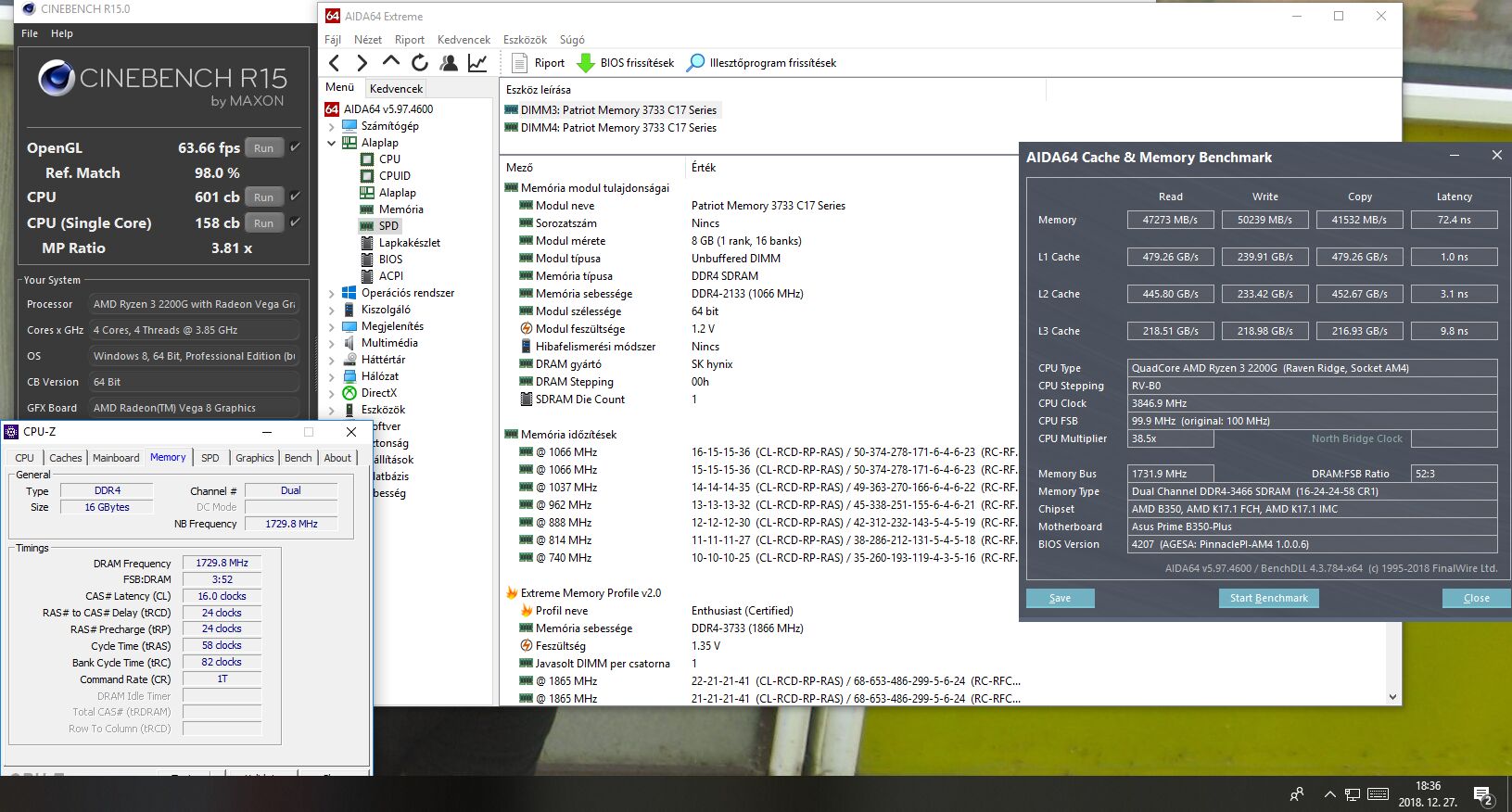This screenshot has height=812, width=1512.
Task: Expand the Háttértár node
Action: tap(332, 360)
